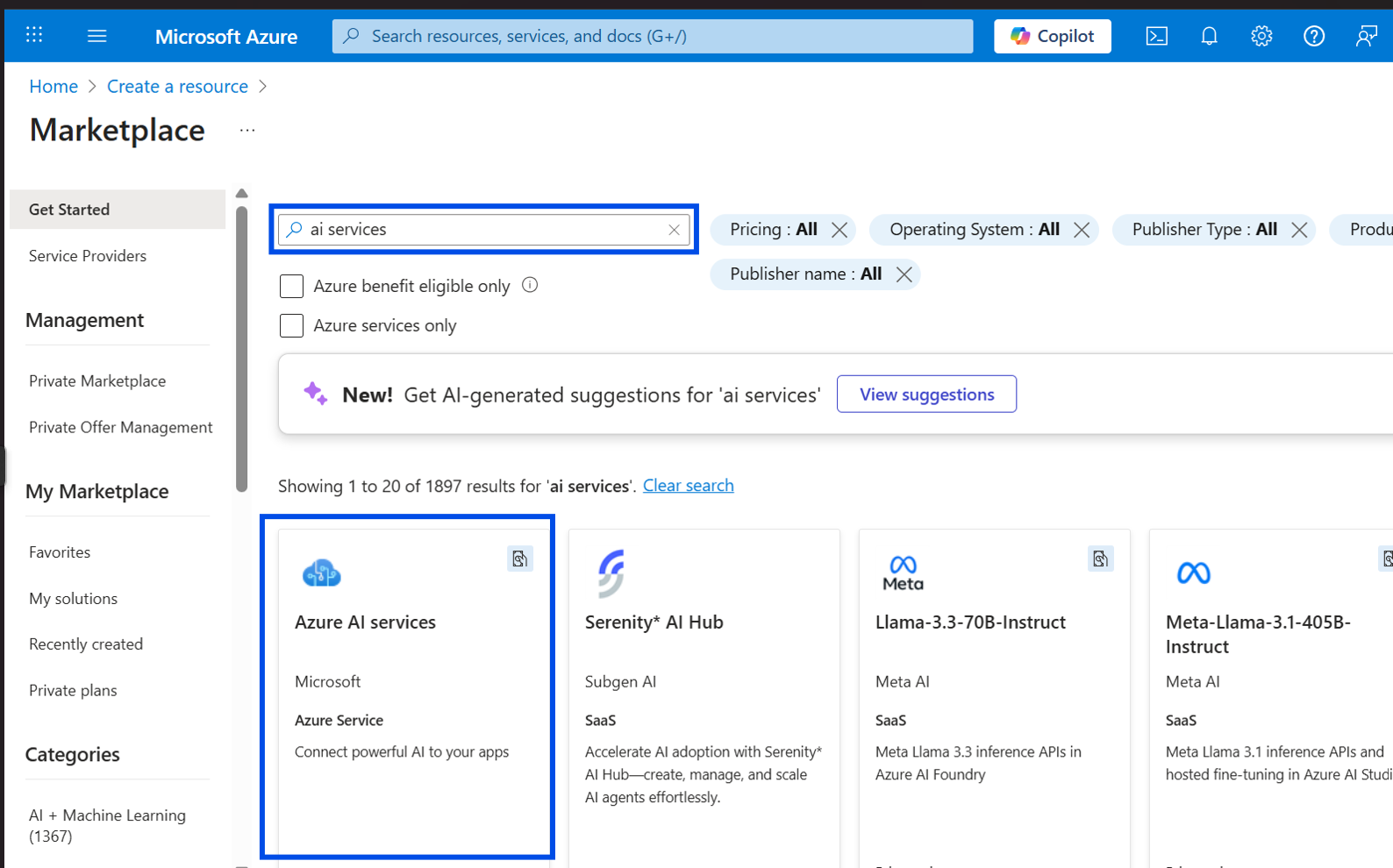Click the View suggestions button
This screenshot has height=868, width=1393.
[x=926, y=395]
